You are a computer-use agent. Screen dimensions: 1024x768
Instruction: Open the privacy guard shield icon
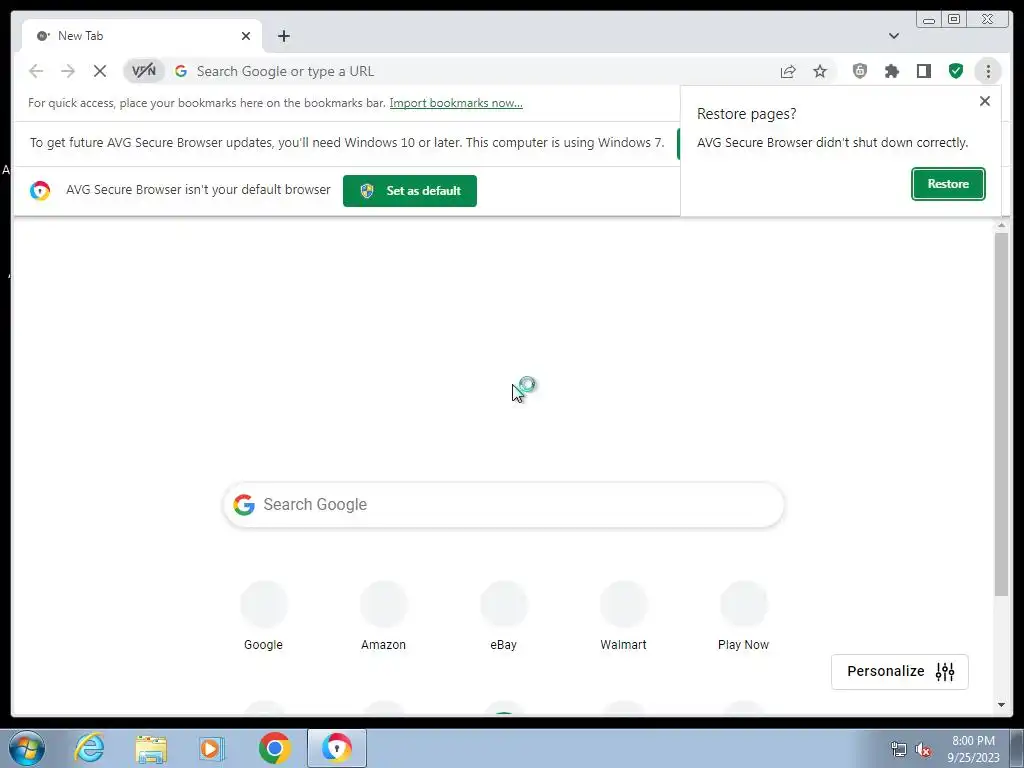point(859,71)
